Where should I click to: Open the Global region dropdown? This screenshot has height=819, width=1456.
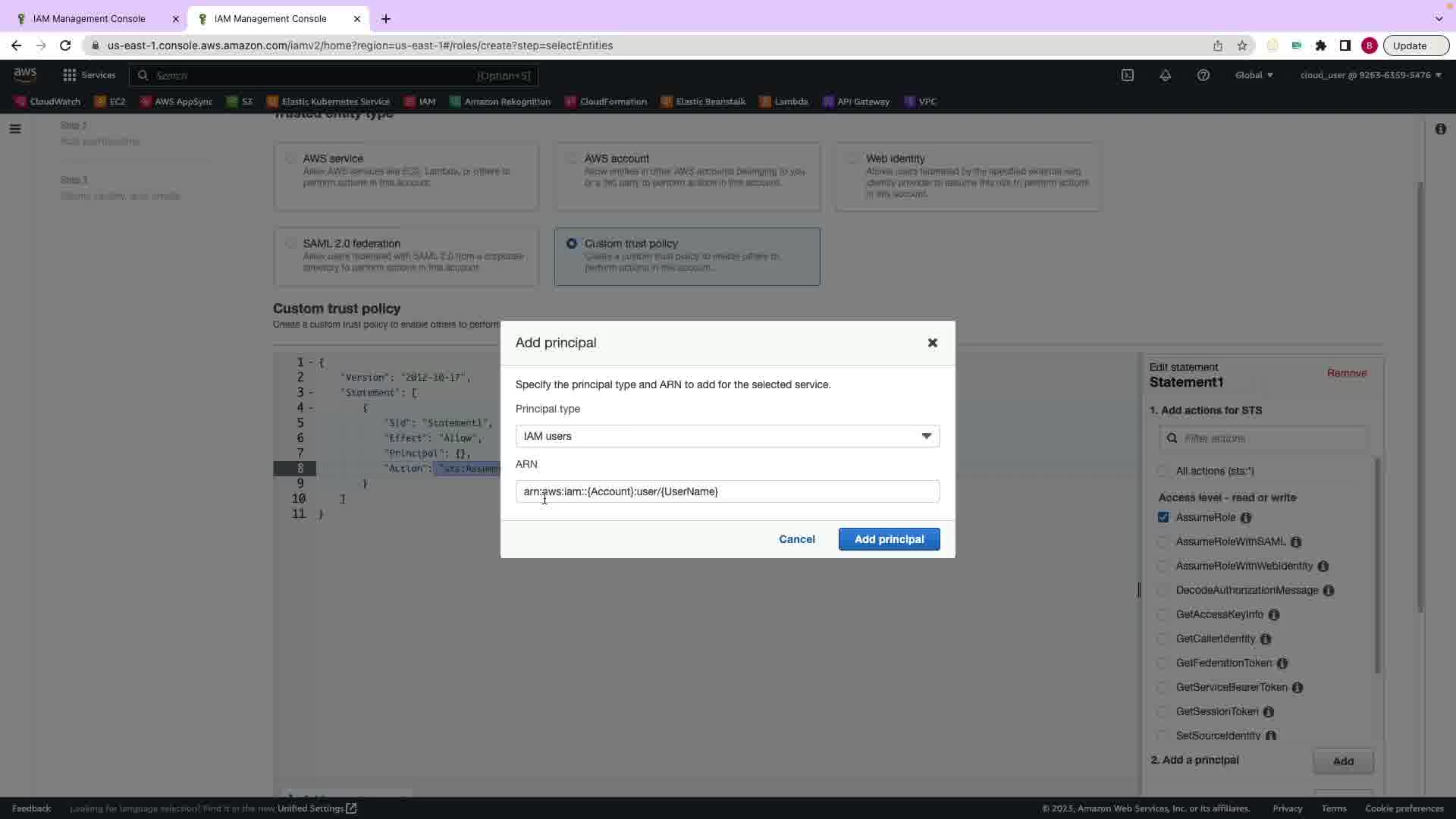(1254, 75)
